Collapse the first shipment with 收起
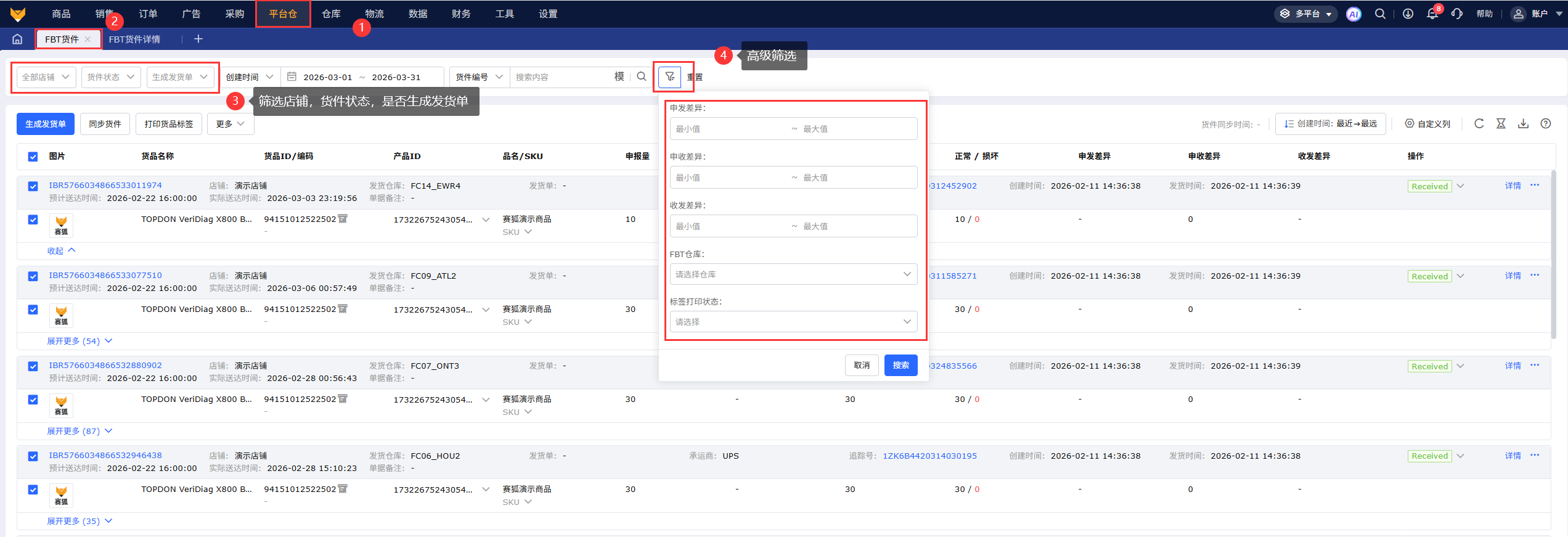The width and height of the screenshot is (1568, 537). [x=61, y=251]
